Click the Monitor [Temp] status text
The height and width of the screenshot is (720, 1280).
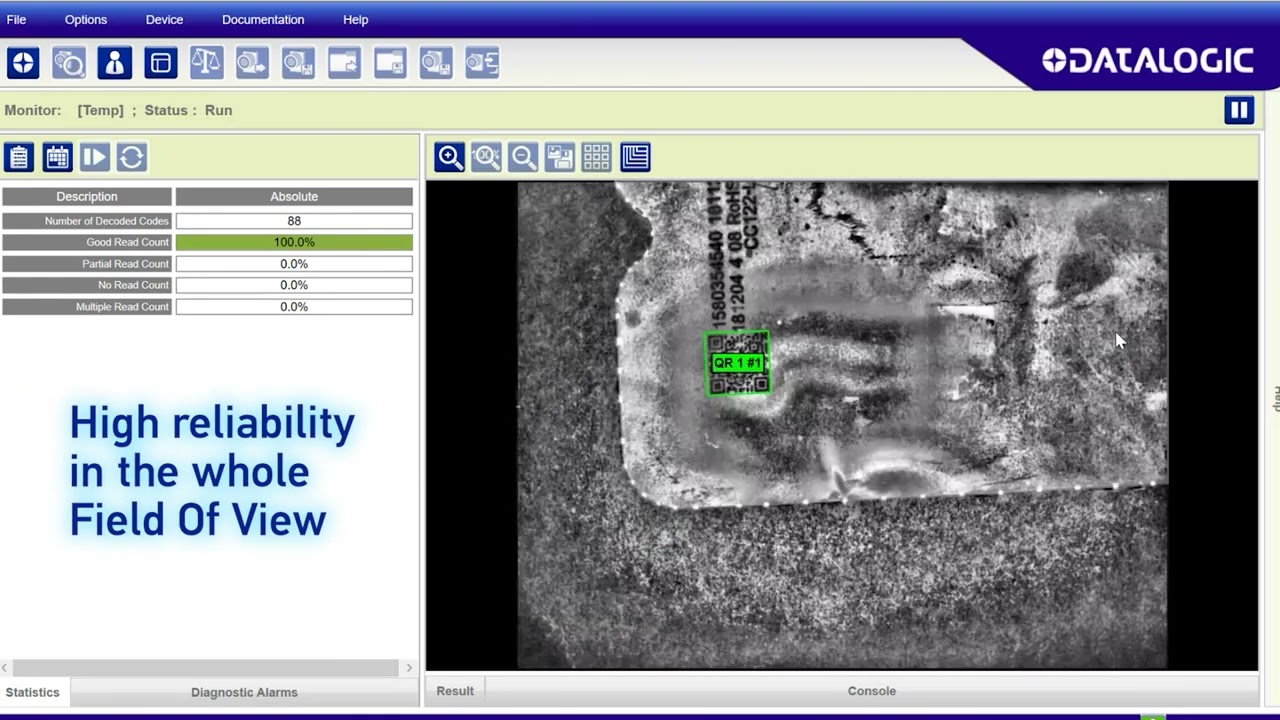click(64, 110)
